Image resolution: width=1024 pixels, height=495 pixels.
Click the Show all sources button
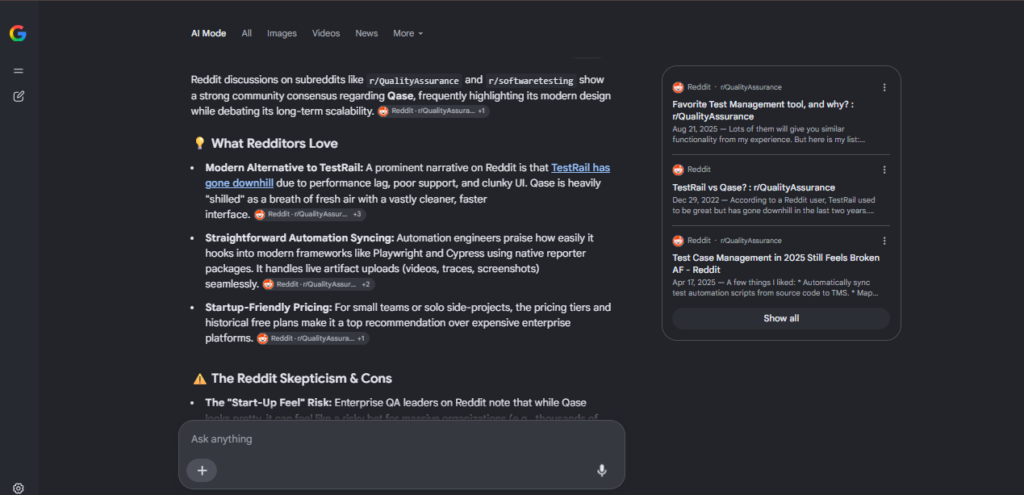click(x=781, y=319)
